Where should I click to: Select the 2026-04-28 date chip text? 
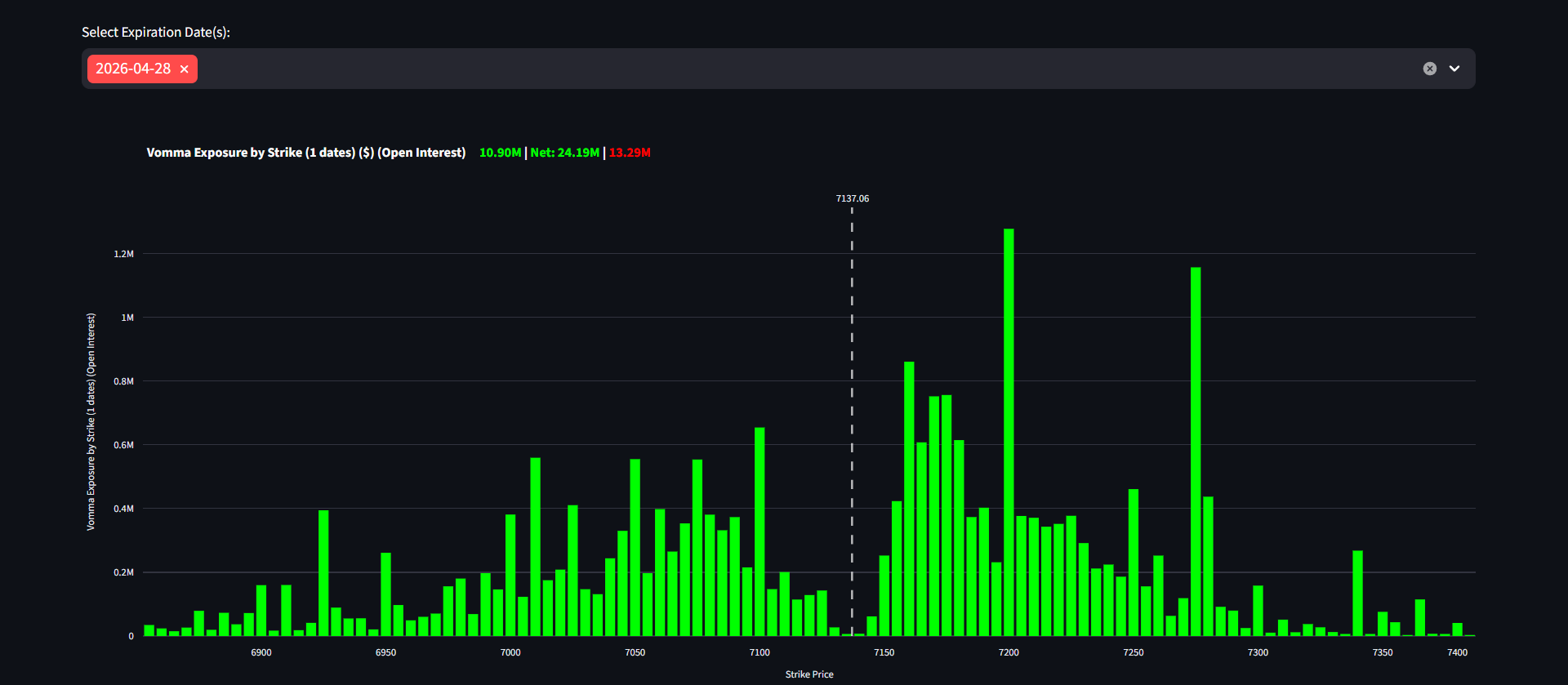coord(133,69)
